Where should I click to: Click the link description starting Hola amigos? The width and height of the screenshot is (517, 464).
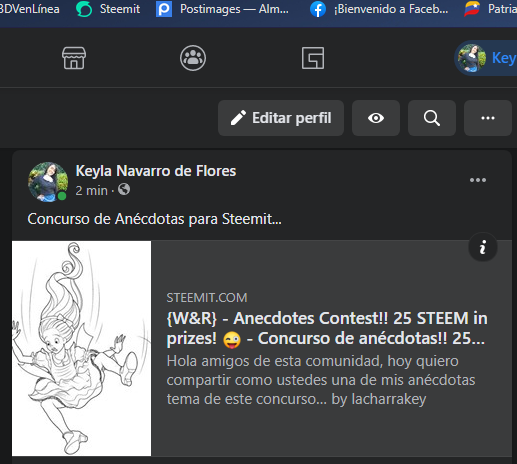pos(321,380)
